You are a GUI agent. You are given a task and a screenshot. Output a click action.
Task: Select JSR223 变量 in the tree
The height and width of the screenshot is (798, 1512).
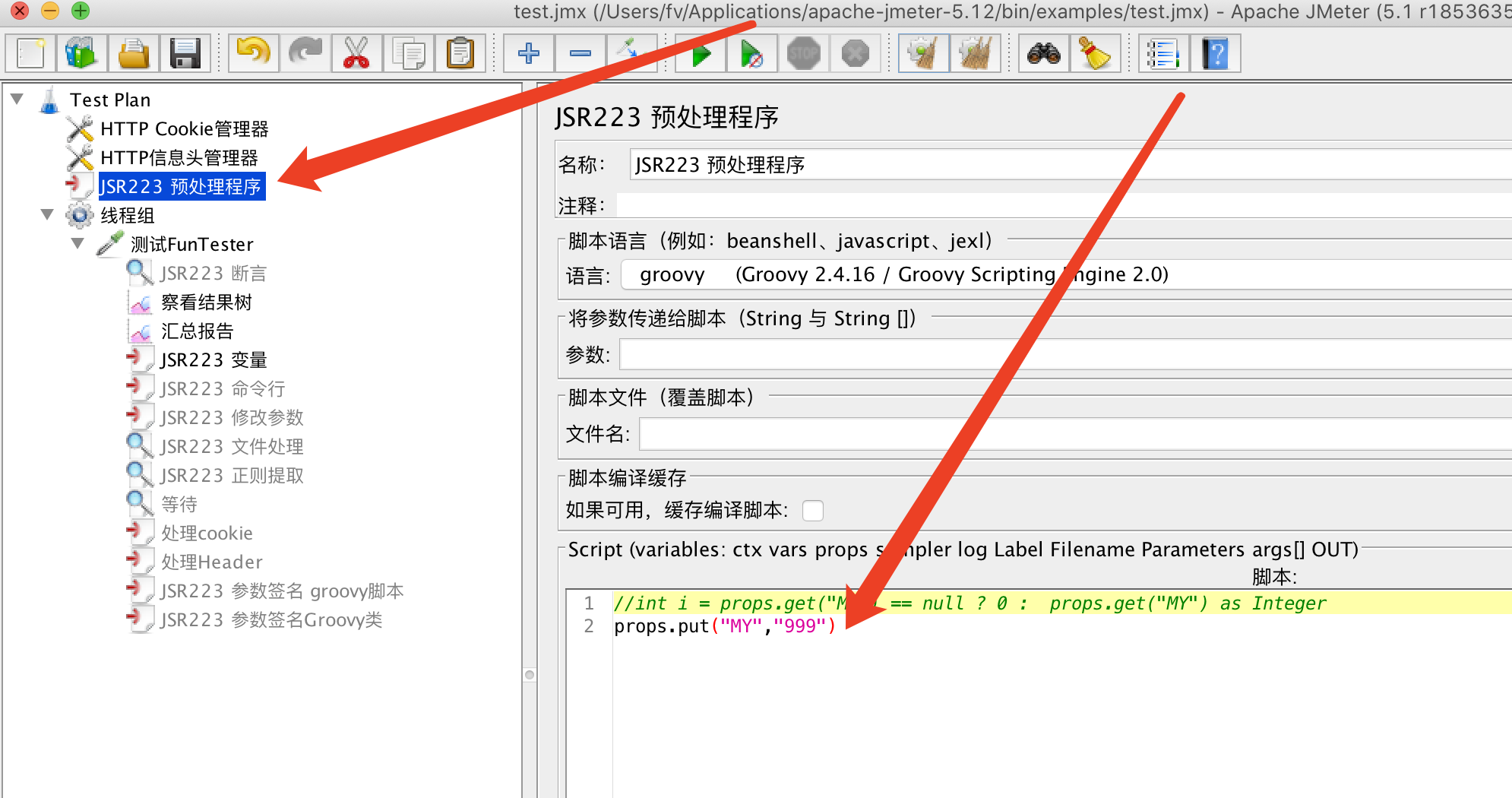coord(214,360)
